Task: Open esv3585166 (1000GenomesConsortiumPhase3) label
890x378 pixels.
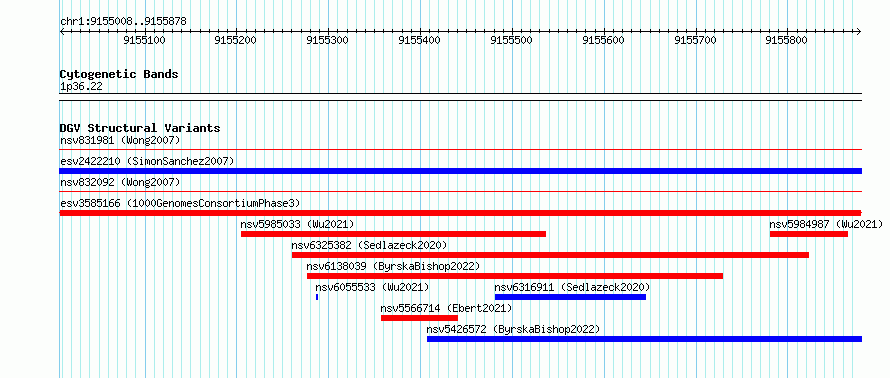Action: (x=180, y=203)
